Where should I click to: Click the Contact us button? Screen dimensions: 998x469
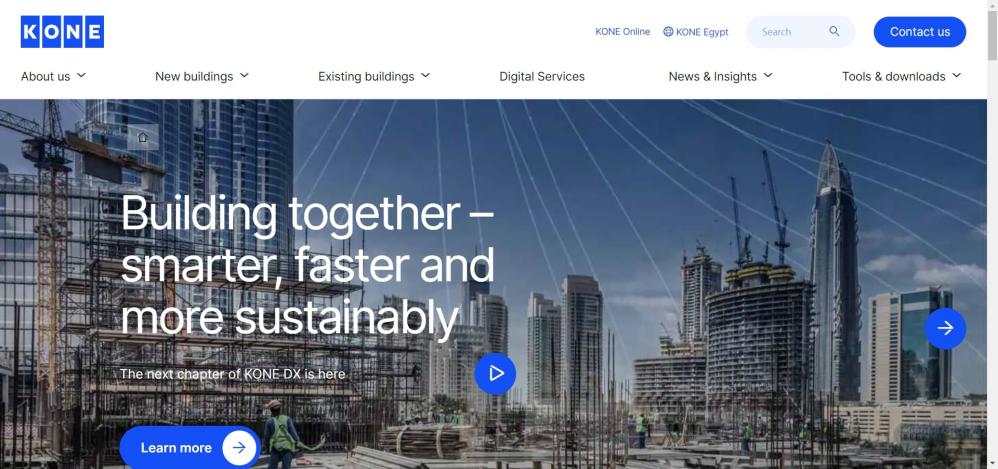pos(920,32)
